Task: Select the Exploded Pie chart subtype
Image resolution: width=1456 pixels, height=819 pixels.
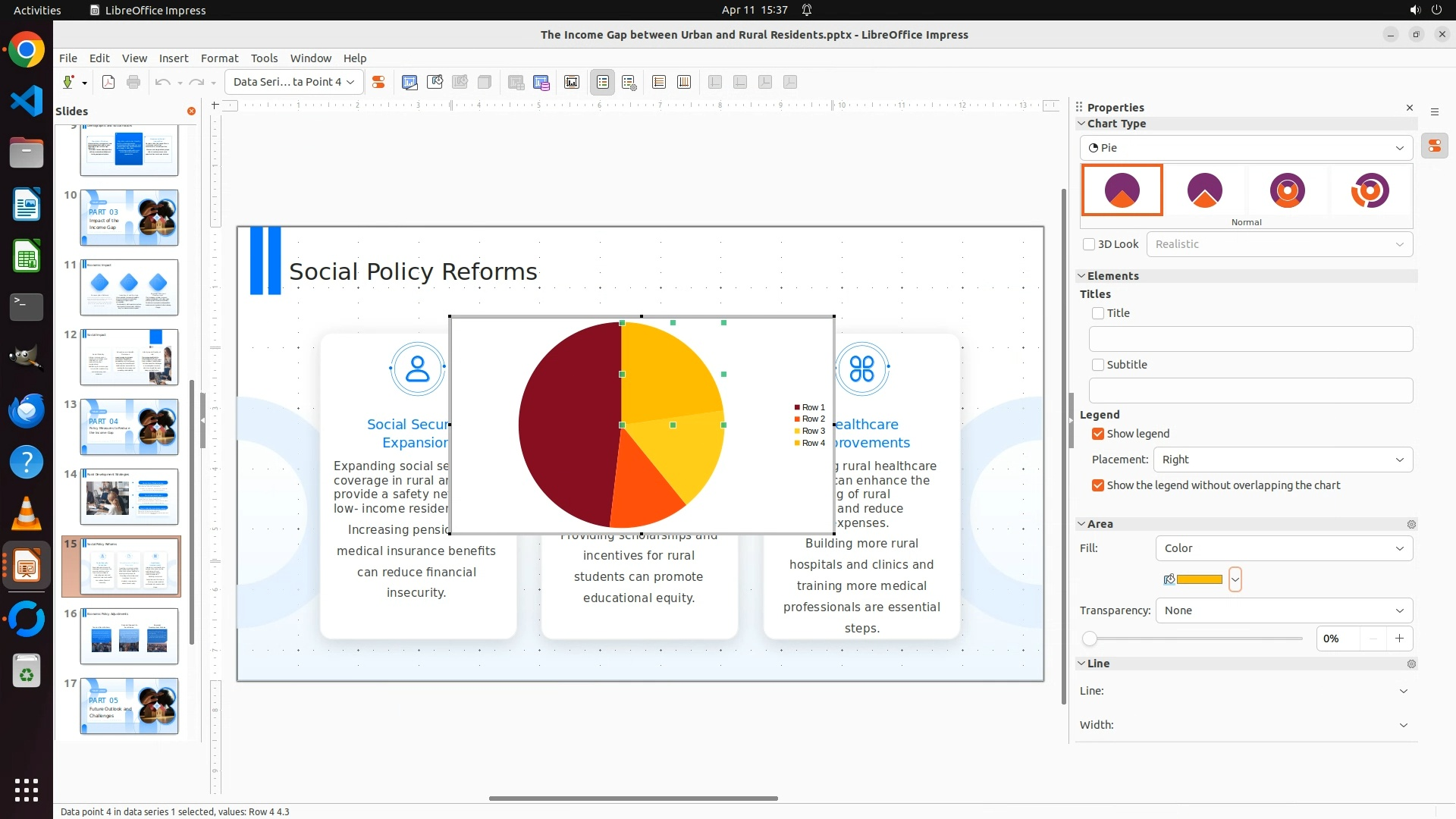Action: pyautogui.click(x=1204, y=190)
